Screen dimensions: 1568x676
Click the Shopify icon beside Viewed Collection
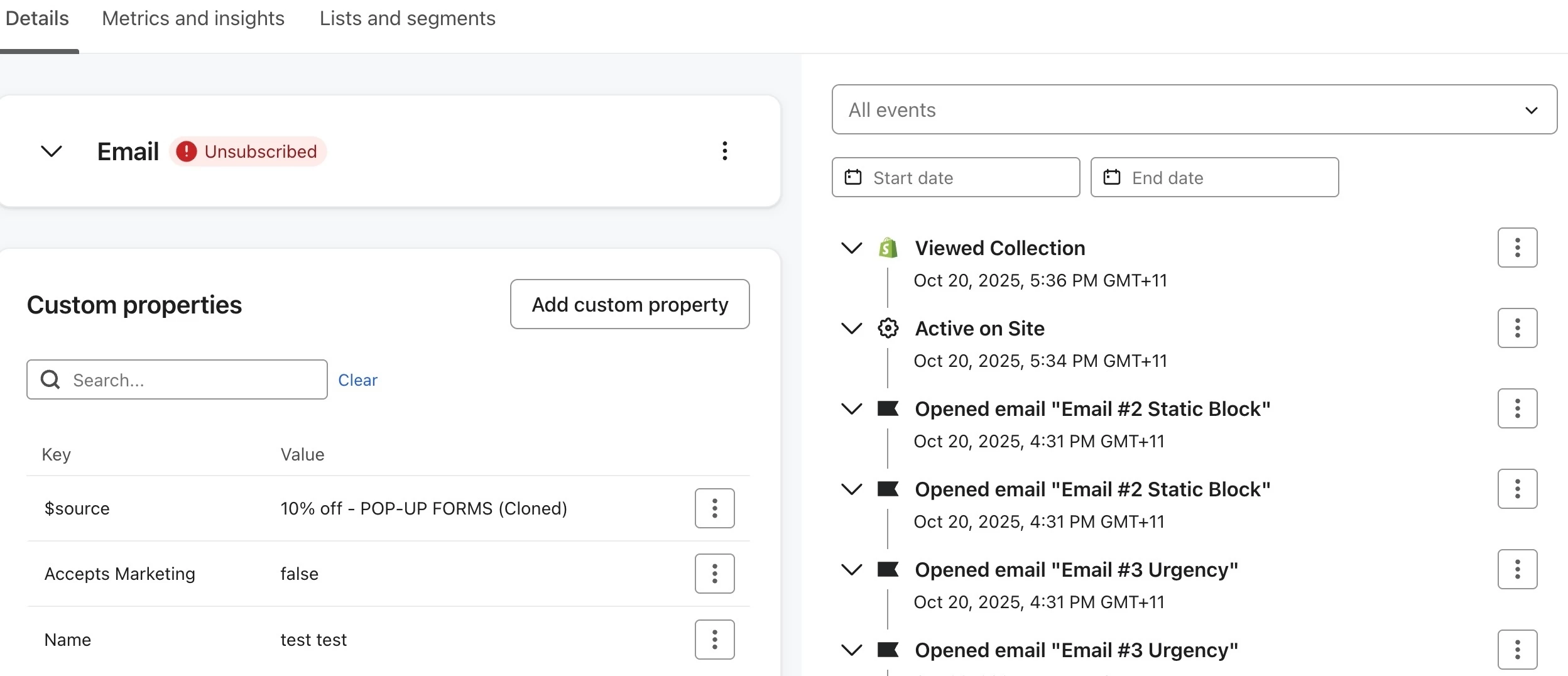tap(888, 248)
